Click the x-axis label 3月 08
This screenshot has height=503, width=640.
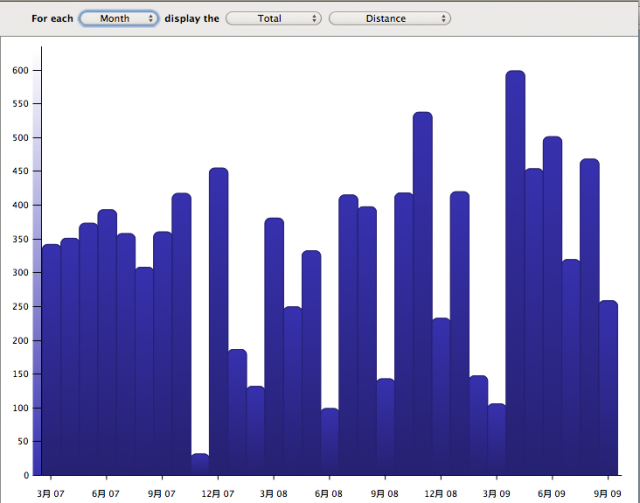click(x=273, y=494)
